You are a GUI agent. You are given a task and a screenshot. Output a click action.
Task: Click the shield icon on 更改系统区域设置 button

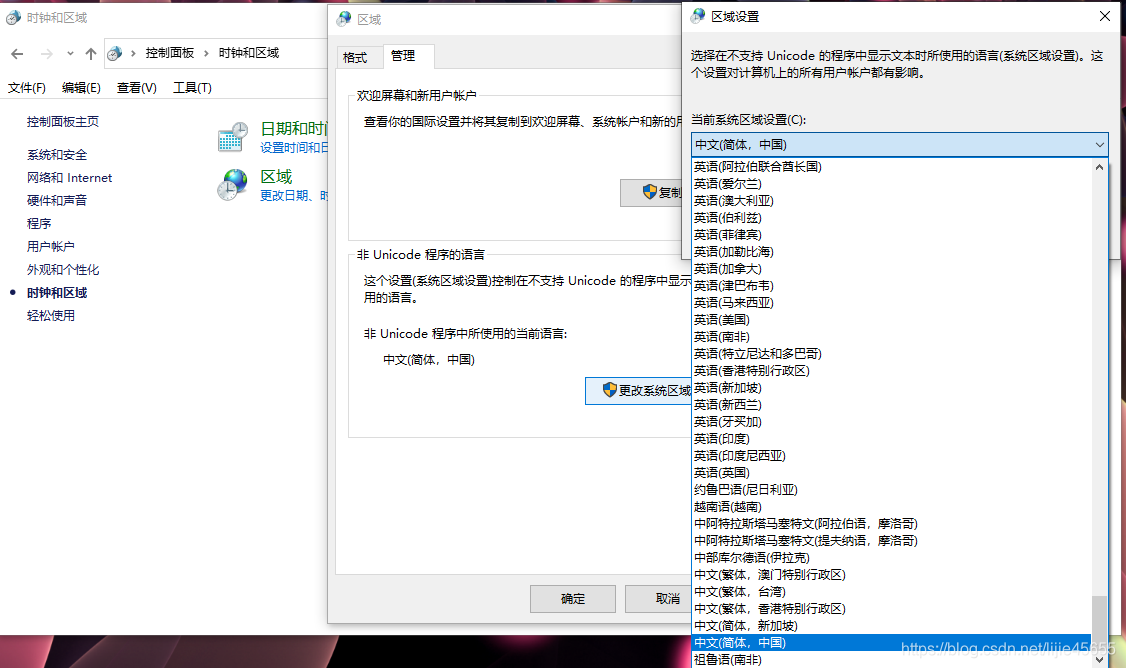pos(609,390)
